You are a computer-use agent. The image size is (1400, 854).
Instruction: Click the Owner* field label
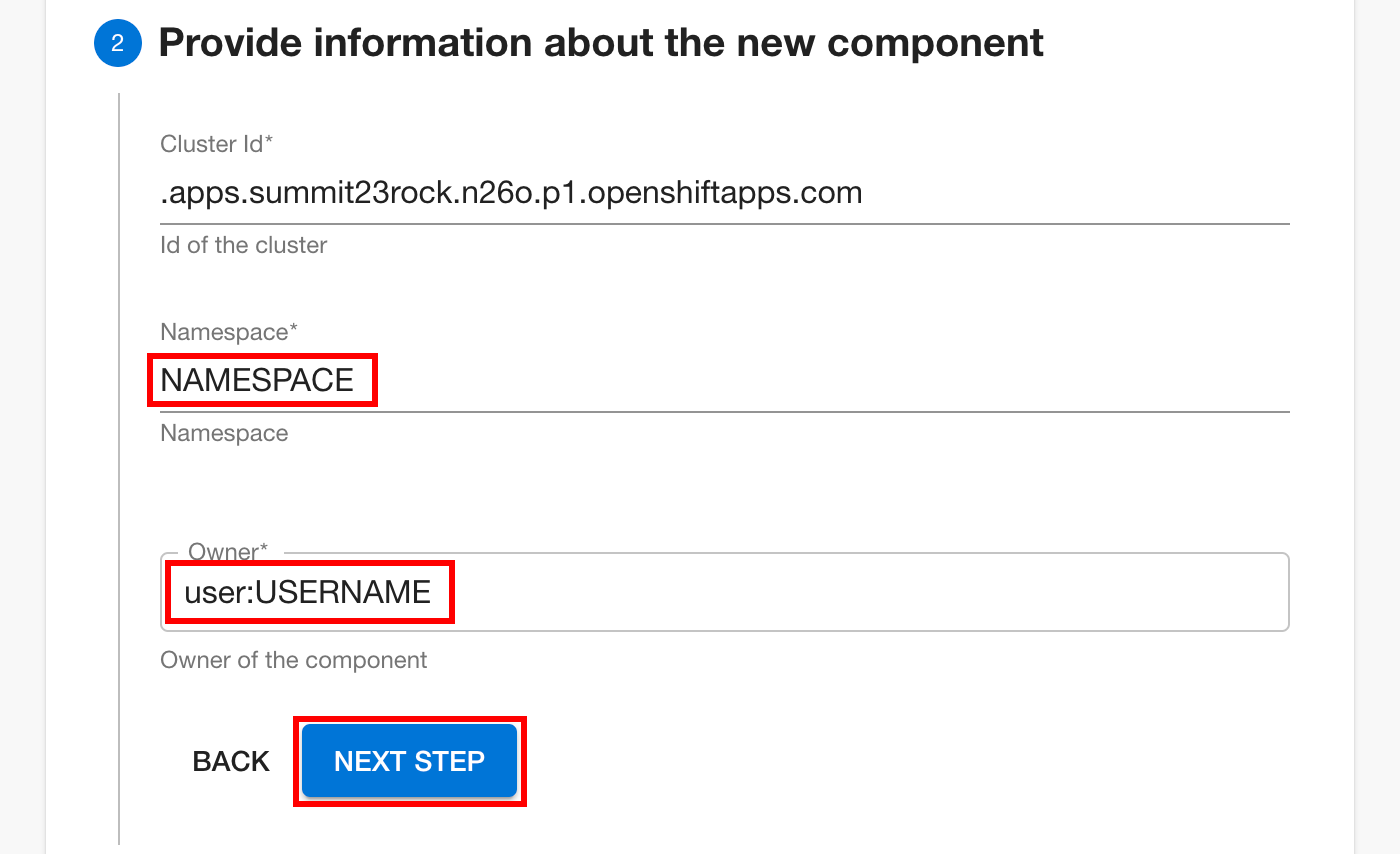[229, 551]
